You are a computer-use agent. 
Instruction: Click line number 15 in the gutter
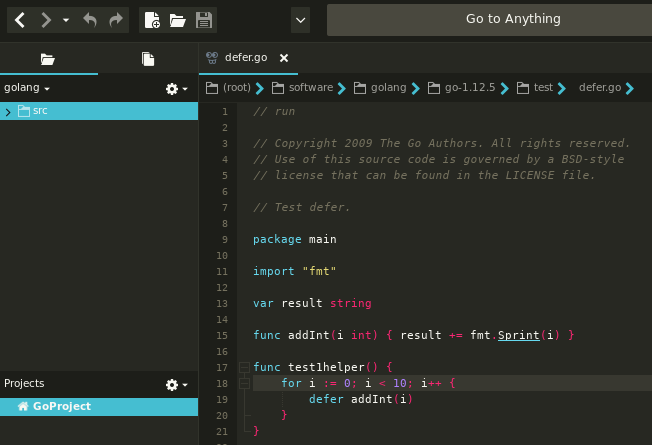click(222, 336)
